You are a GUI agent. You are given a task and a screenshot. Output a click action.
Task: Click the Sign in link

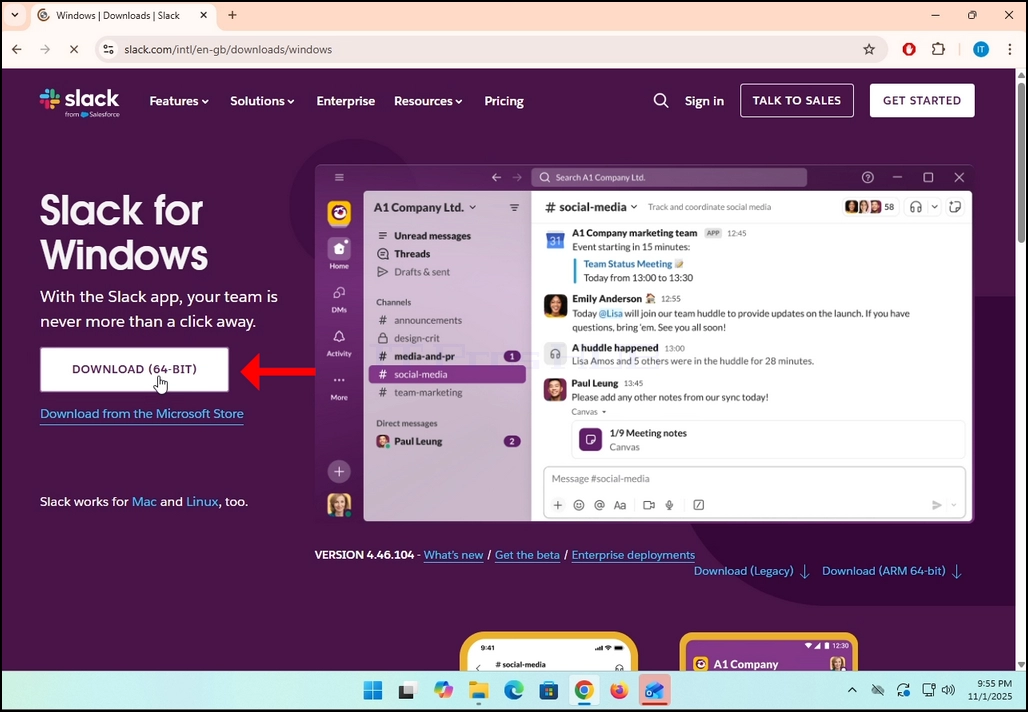(704, 101)
